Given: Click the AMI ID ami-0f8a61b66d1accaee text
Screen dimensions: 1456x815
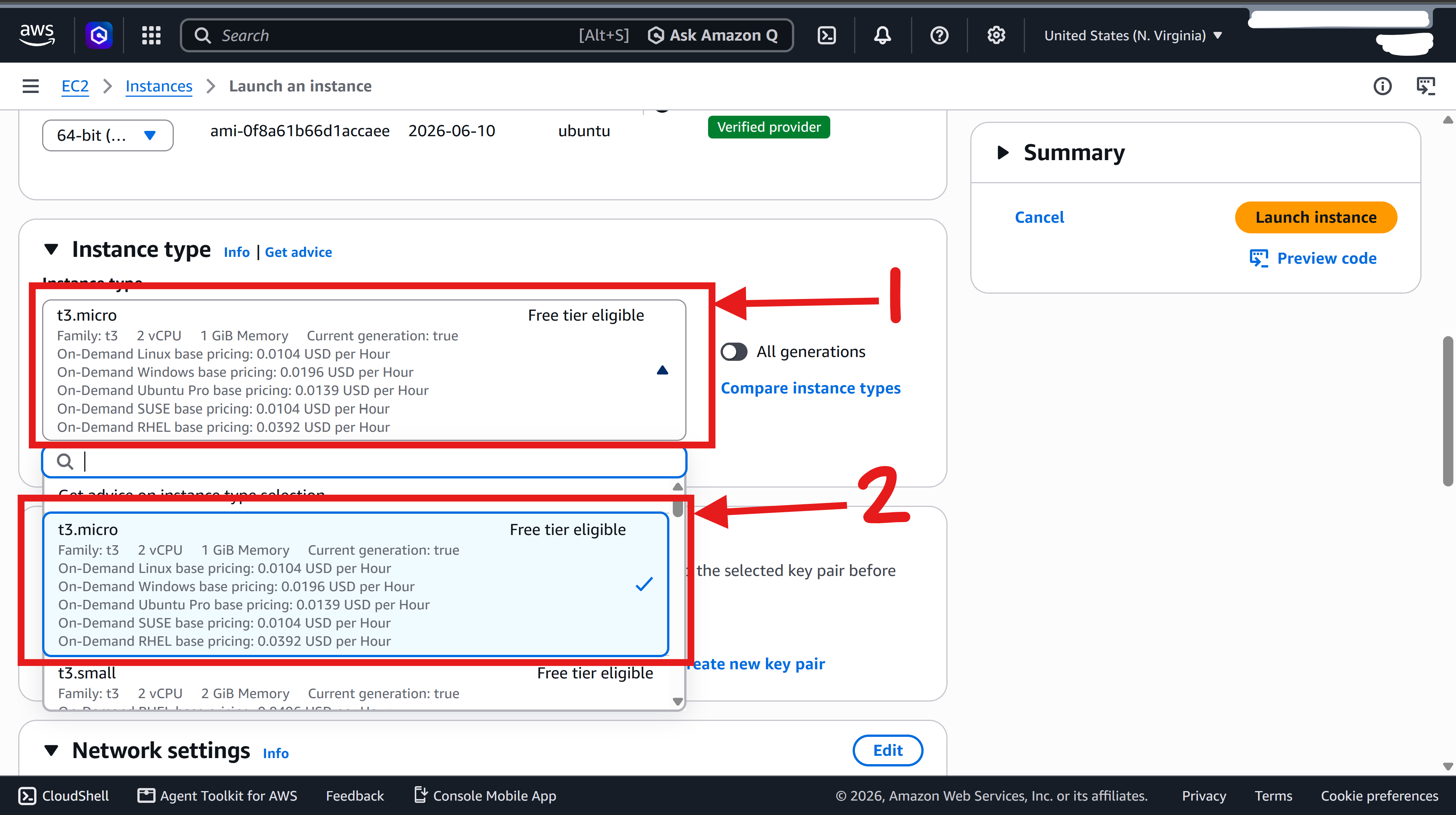Looking at the screenshot, I should click(299, 131).
